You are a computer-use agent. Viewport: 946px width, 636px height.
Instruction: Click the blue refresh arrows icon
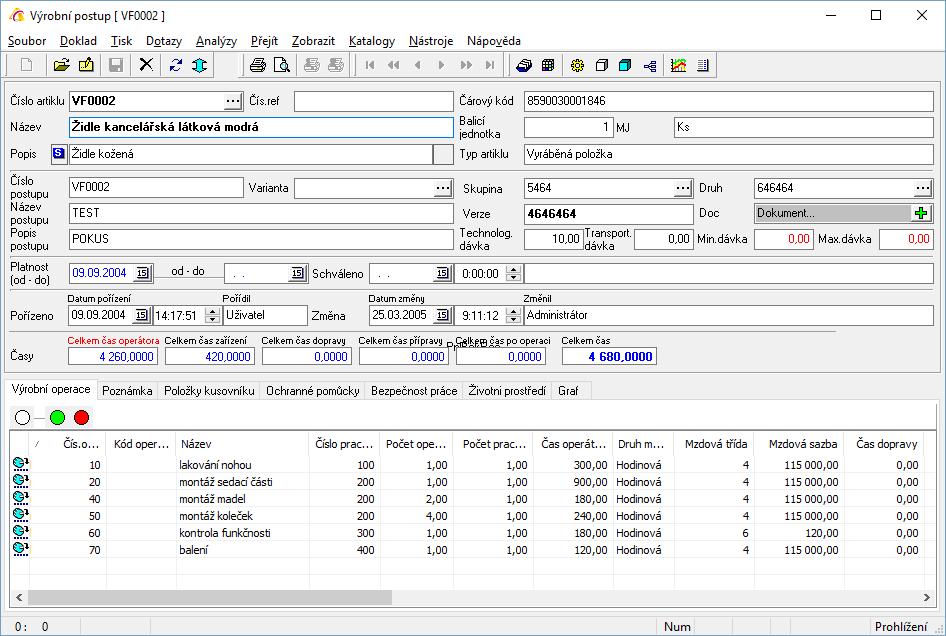[176, 65]
